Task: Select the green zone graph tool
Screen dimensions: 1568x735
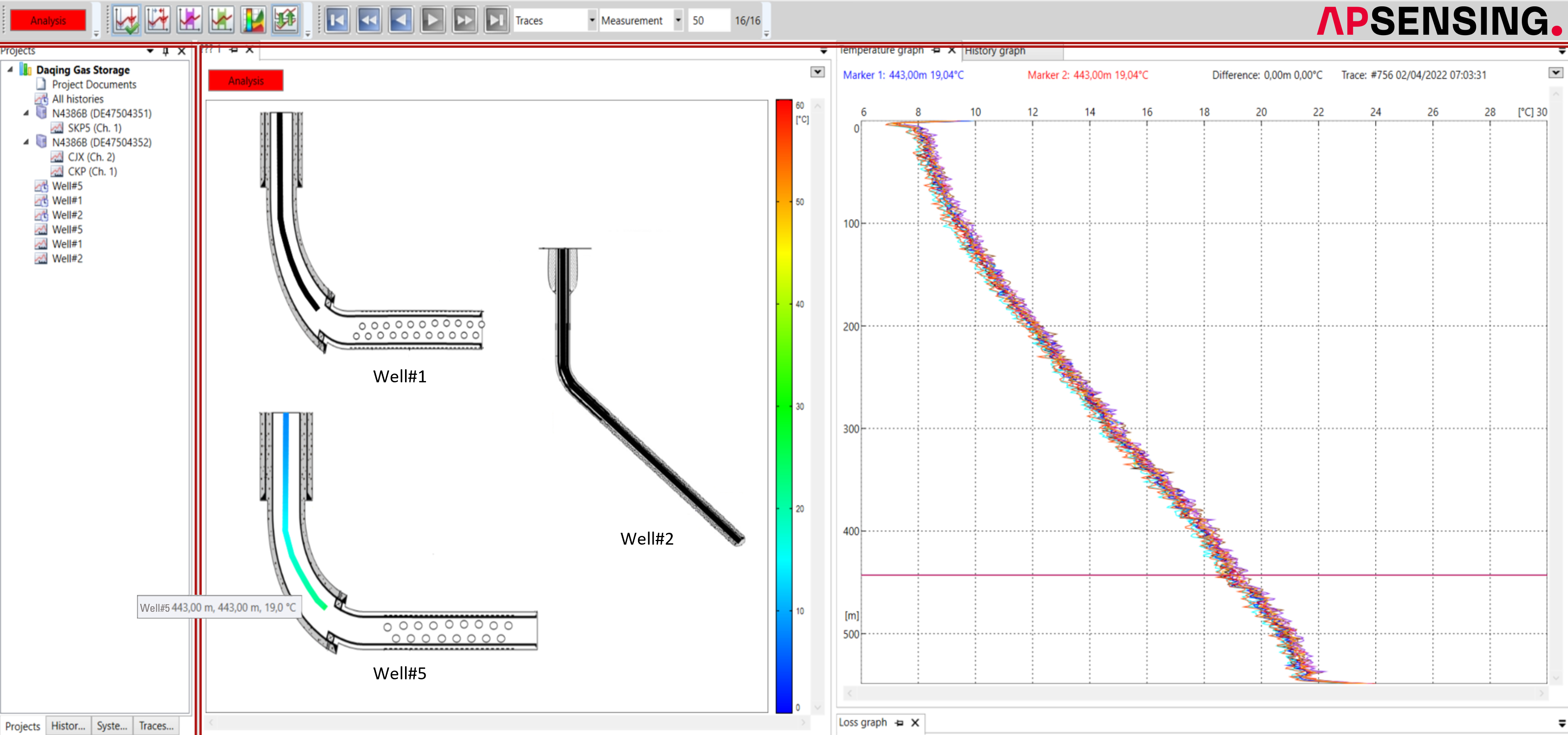Action: pyautogui.click(x=221, y=20)
